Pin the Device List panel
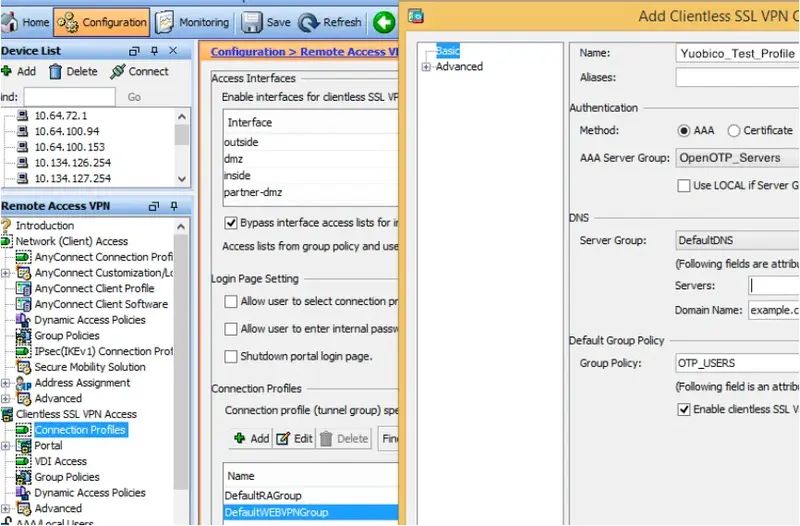This screenshot has width=800, height=526. (x=154, y=51)
